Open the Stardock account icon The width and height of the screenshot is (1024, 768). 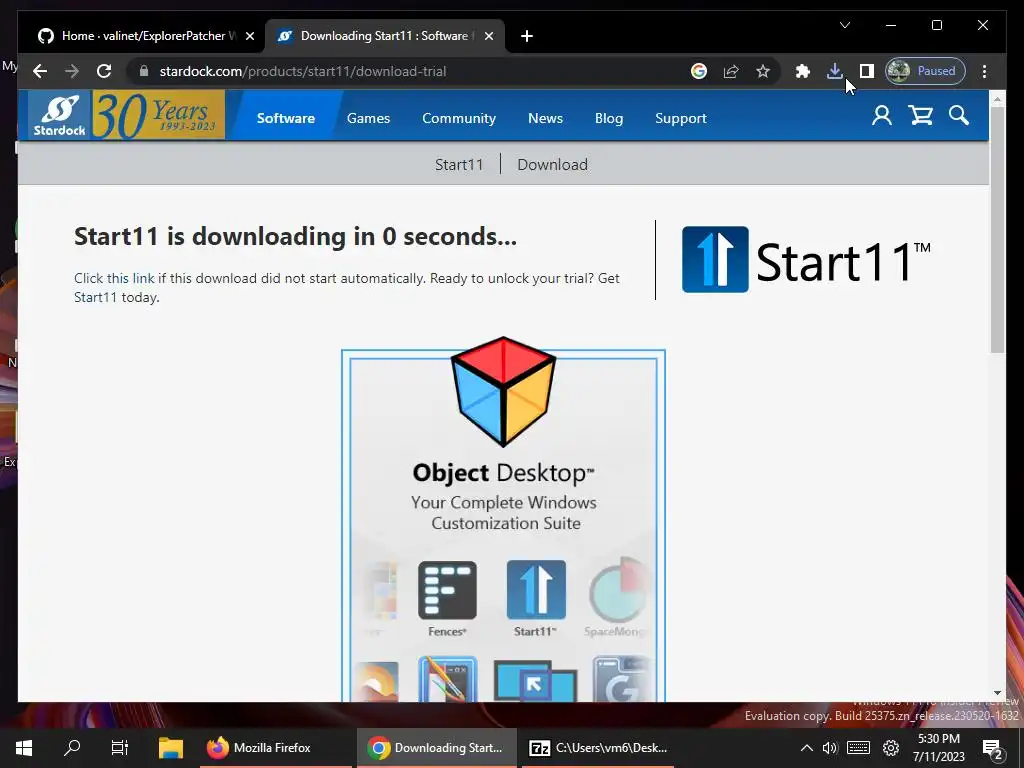pos(882,116)
